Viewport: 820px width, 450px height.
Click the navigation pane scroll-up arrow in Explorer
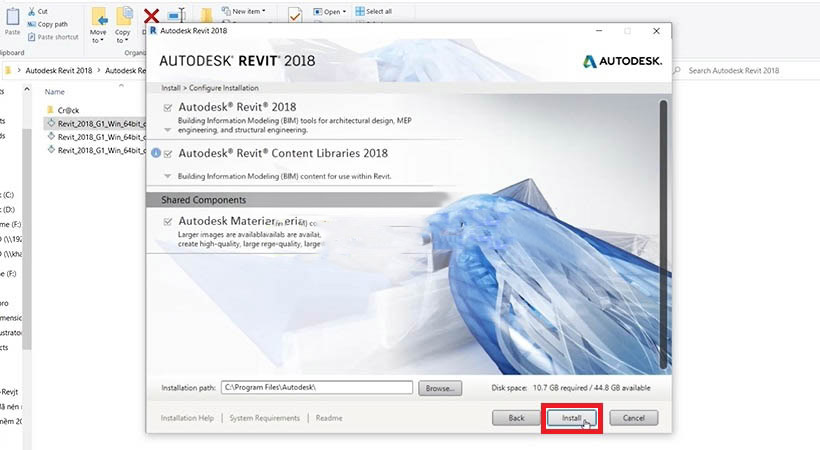pyautogui.click(x=27, y=90)
